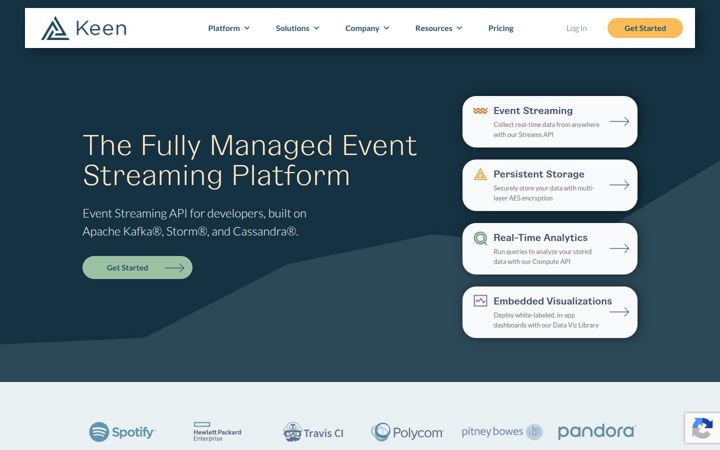Click the Embedded Visualizations chart icon
This screenshot has width=720, height=450.
point(480,301)
